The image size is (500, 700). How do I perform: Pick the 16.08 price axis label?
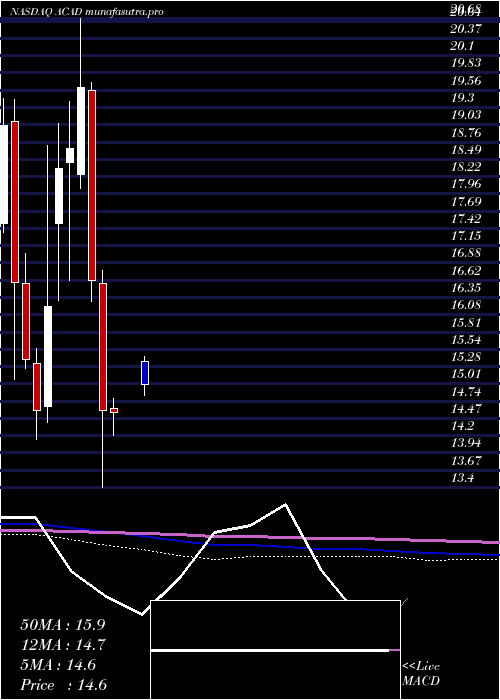(467, 305)
